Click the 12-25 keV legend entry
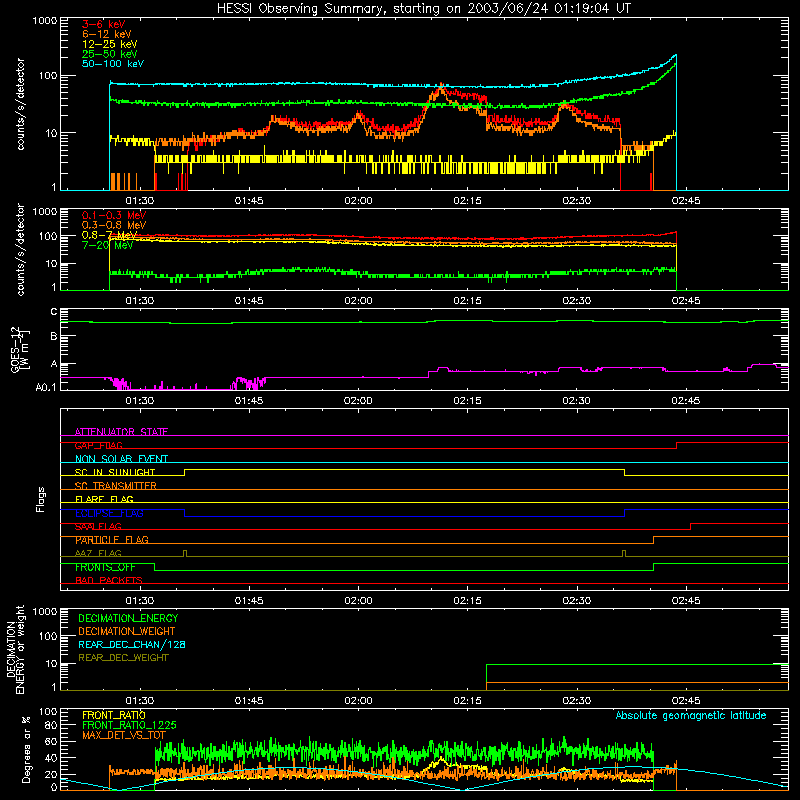This screenshot has width=800, height=800. pos(110,44)
